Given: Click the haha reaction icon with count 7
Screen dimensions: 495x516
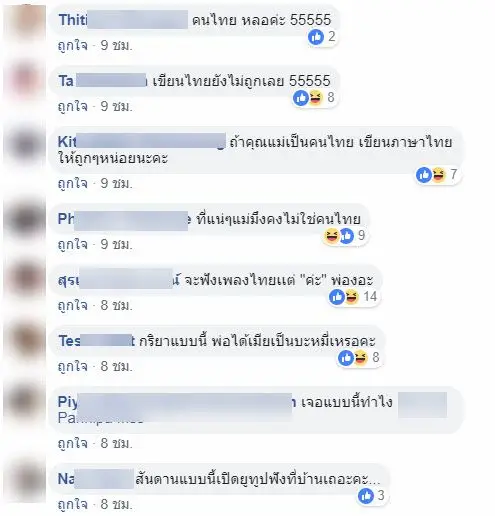Looking at the screenshot, I should point(439,175).
